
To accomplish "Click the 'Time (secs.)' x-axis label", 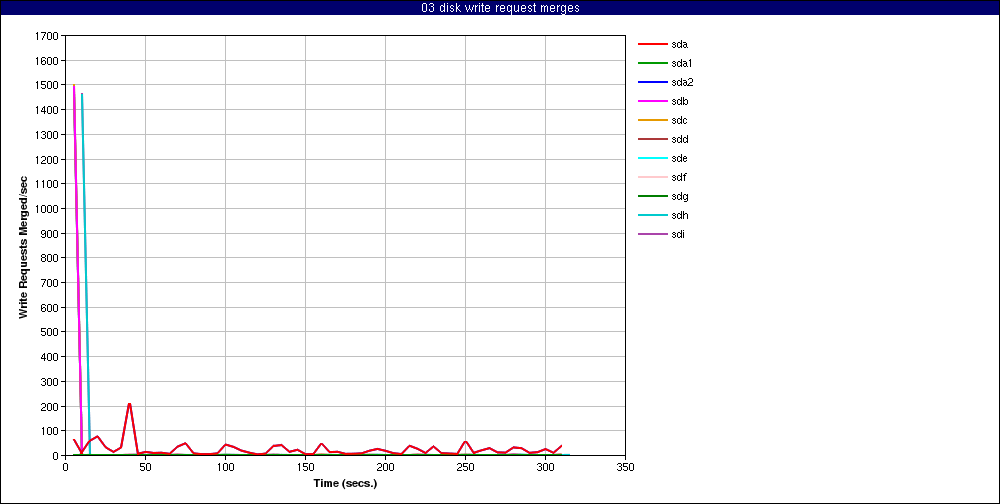I will coord(345,482).
